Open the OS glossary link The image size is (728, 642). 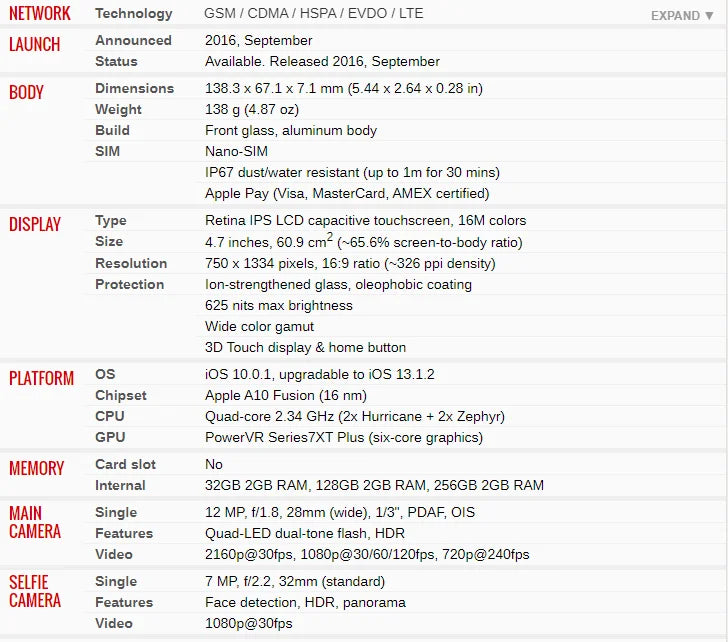tap(105, 375)
